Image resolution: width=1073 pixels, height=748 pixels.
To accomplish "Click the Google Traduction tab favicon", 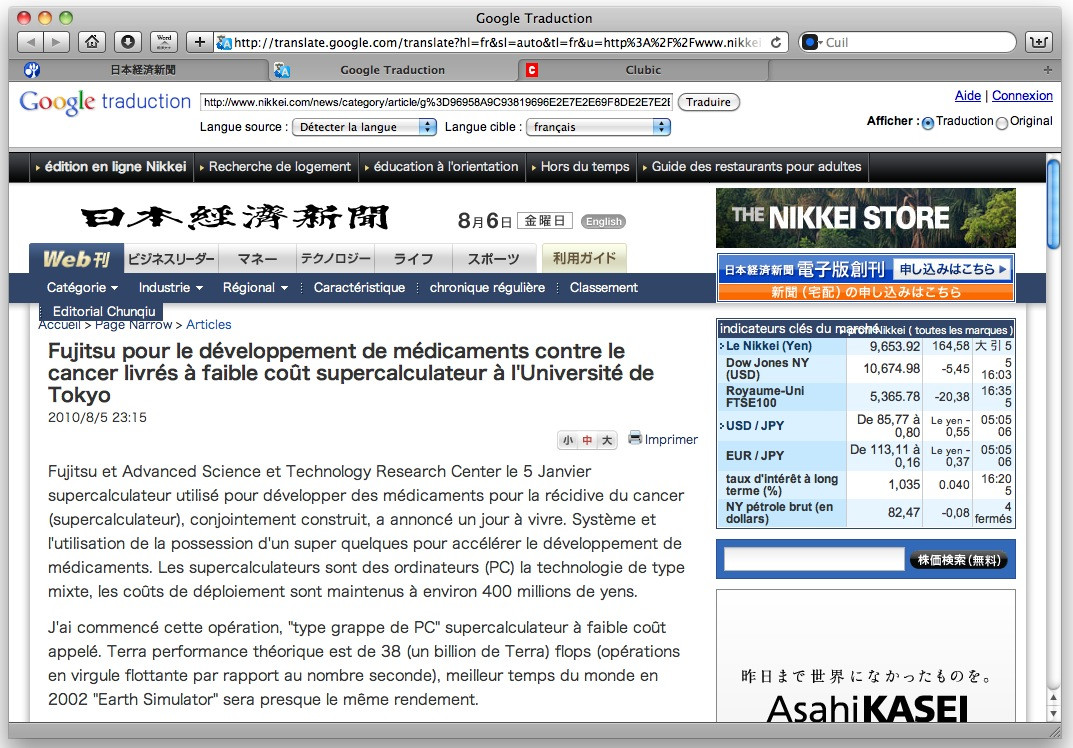I will pyautogui.click(x=282, y=70).
